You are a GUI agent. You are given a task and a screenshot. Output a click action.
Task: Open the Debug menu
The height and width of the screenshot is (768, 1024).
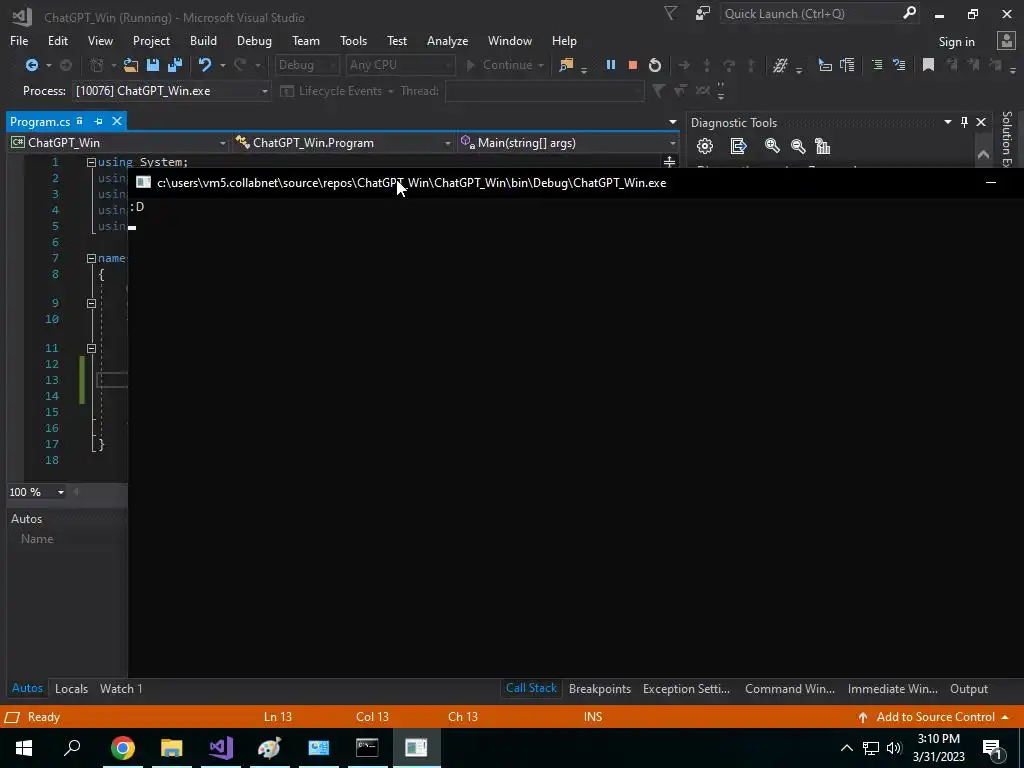point(254,40)
